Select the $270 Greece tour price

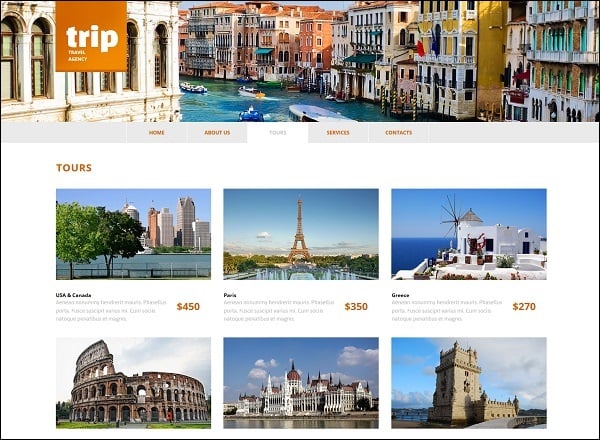pyautogui.click(x=524, y=306)
